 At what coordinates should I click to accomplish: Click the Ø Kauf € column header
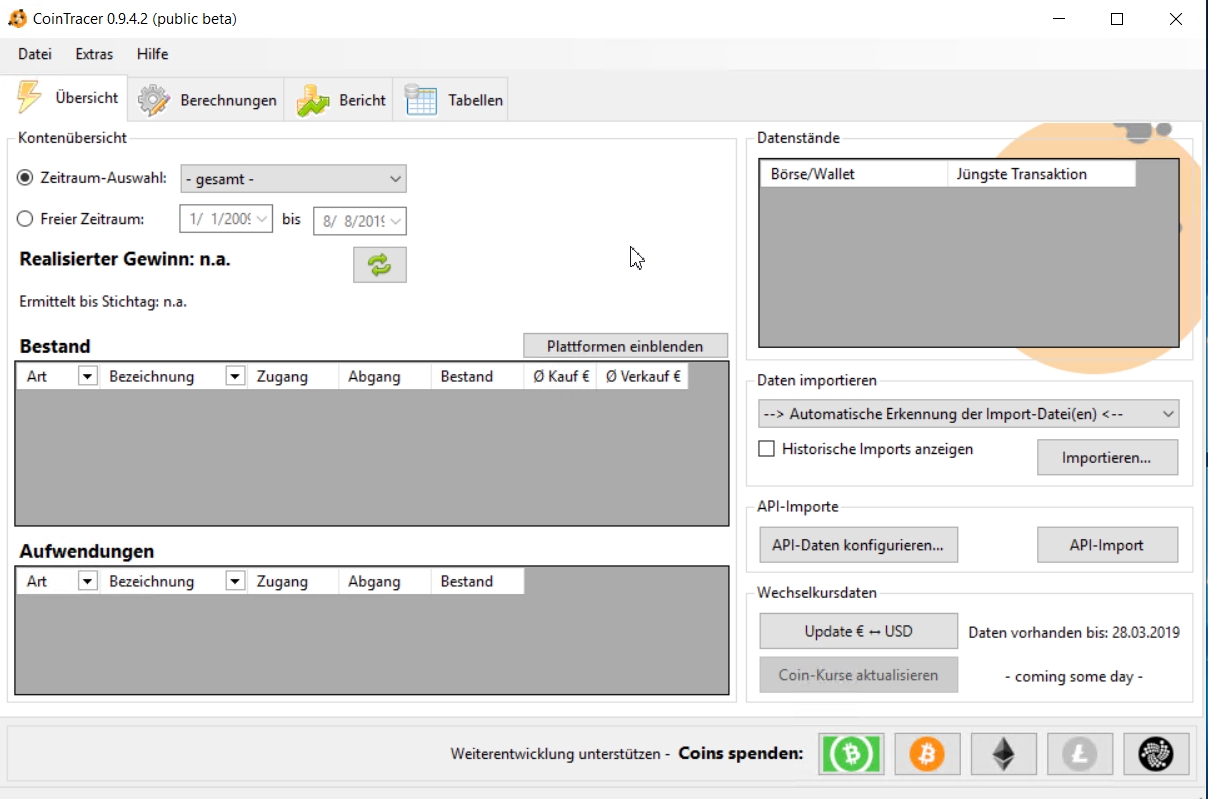(559, 376)
